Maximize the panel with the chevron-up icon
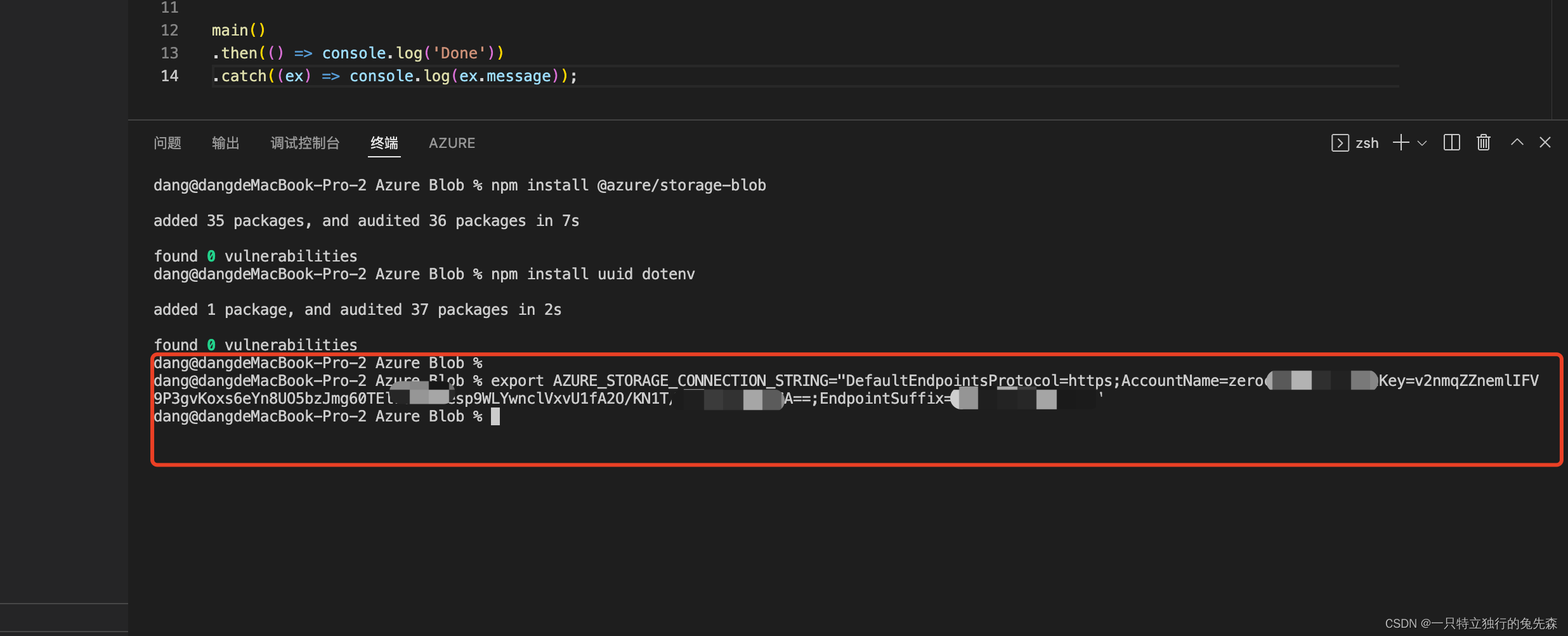The width and height of the screenshot is (1568, 636). pos(1517,142)
